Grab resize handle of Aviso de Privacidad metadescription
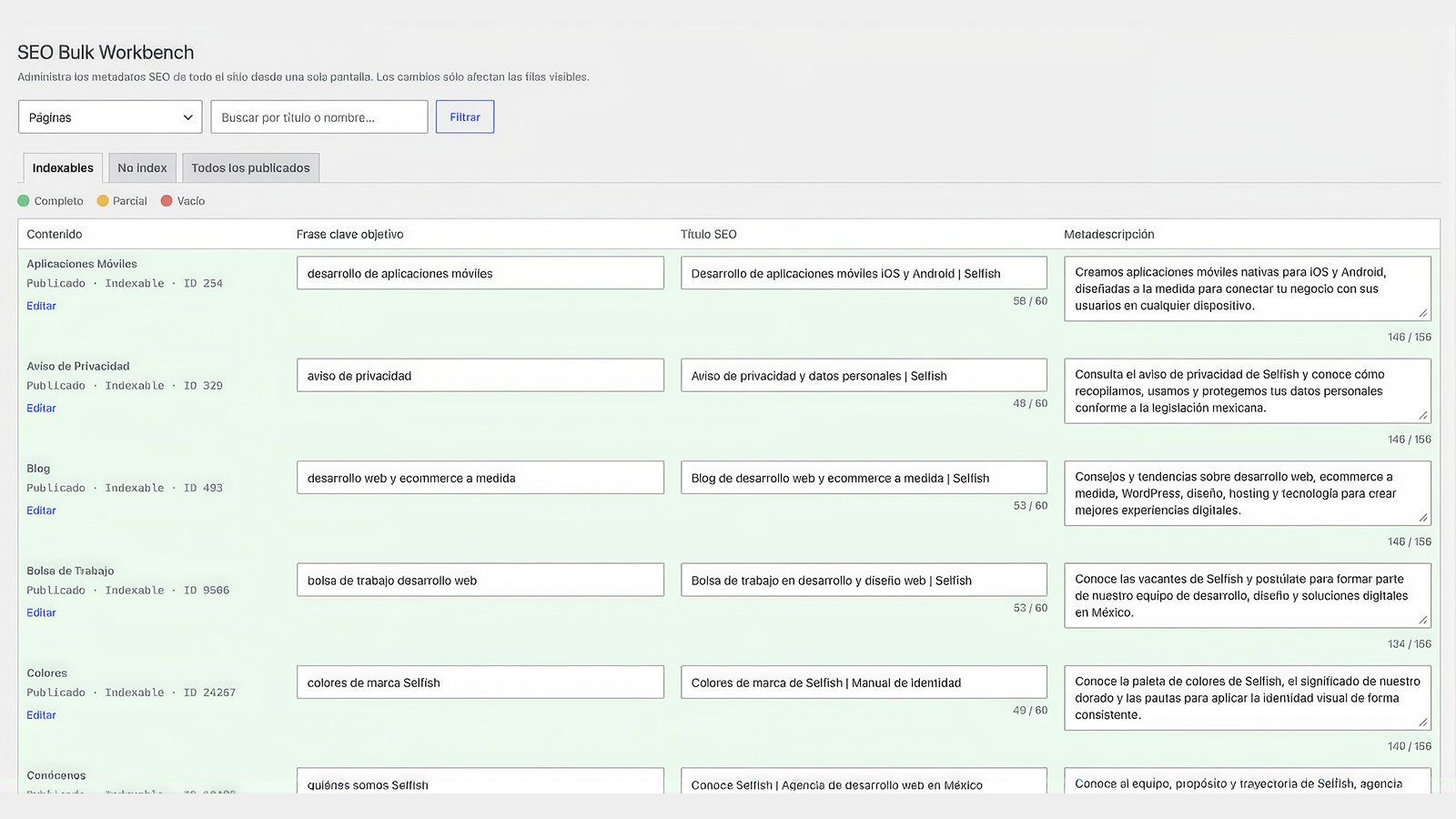The image size is (1456, 819). (x=1423, y=416)
